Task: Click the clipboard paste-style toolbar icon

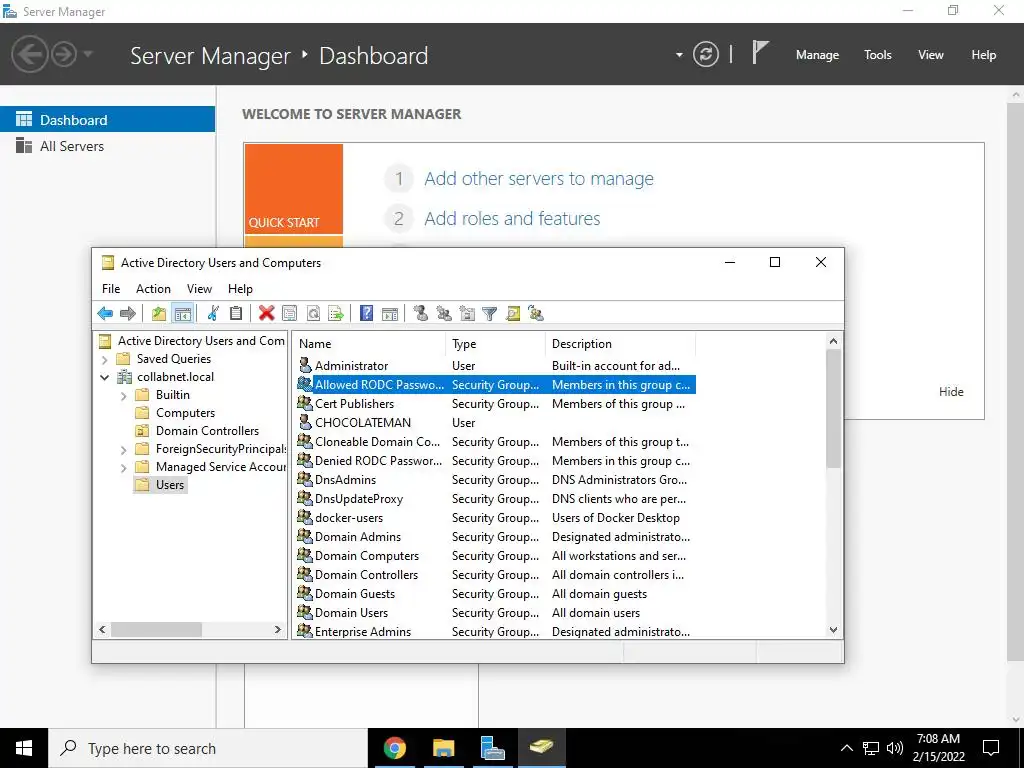Action: point(236,313)
